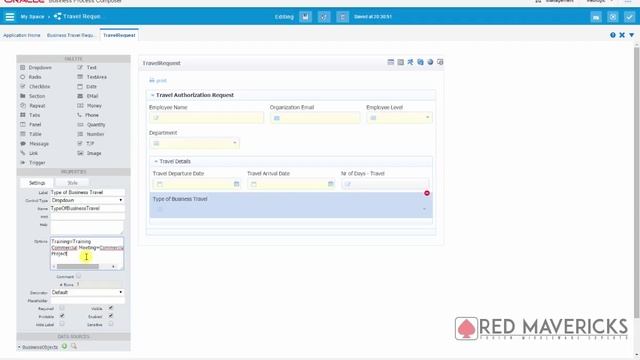640x360 pixels.
Task: Add a Checkbox control from palette
Action: click(35, 87)
